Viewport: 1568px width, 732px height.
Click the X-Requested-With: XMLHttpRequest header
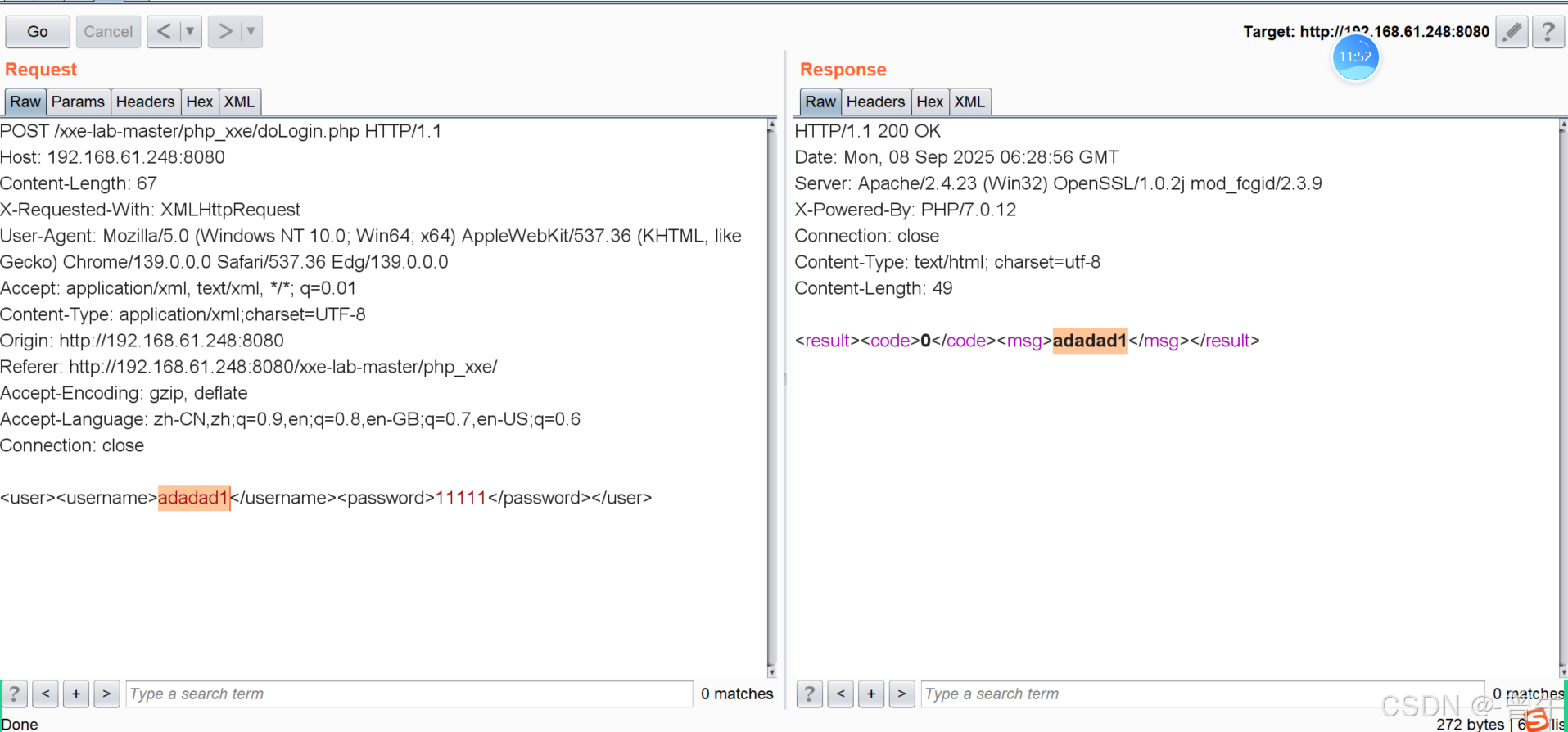coord(150,210)
